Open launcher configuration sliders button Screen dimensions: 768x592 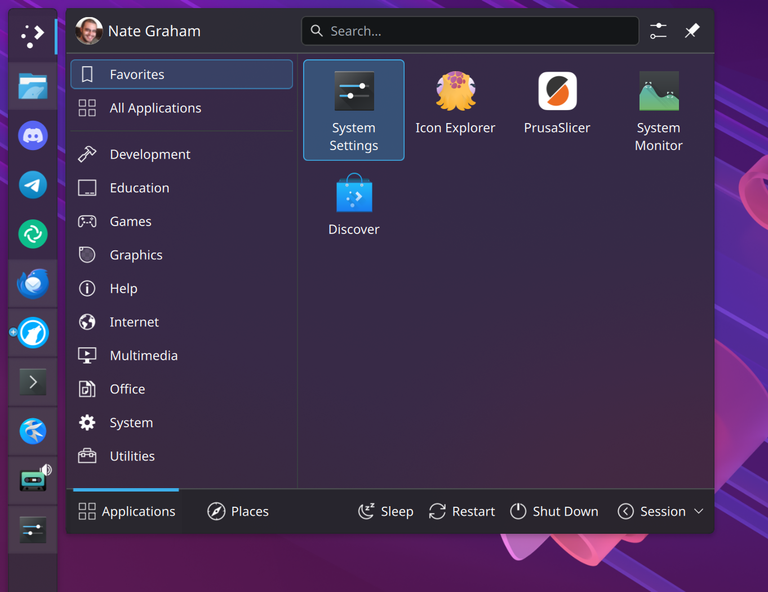(658, 31)
